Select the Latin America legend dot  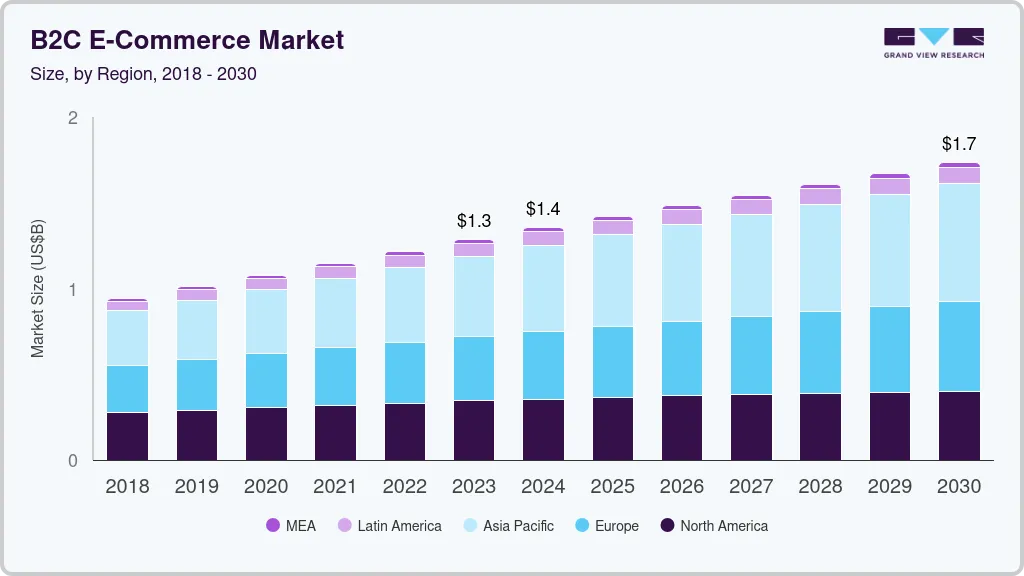343,526
